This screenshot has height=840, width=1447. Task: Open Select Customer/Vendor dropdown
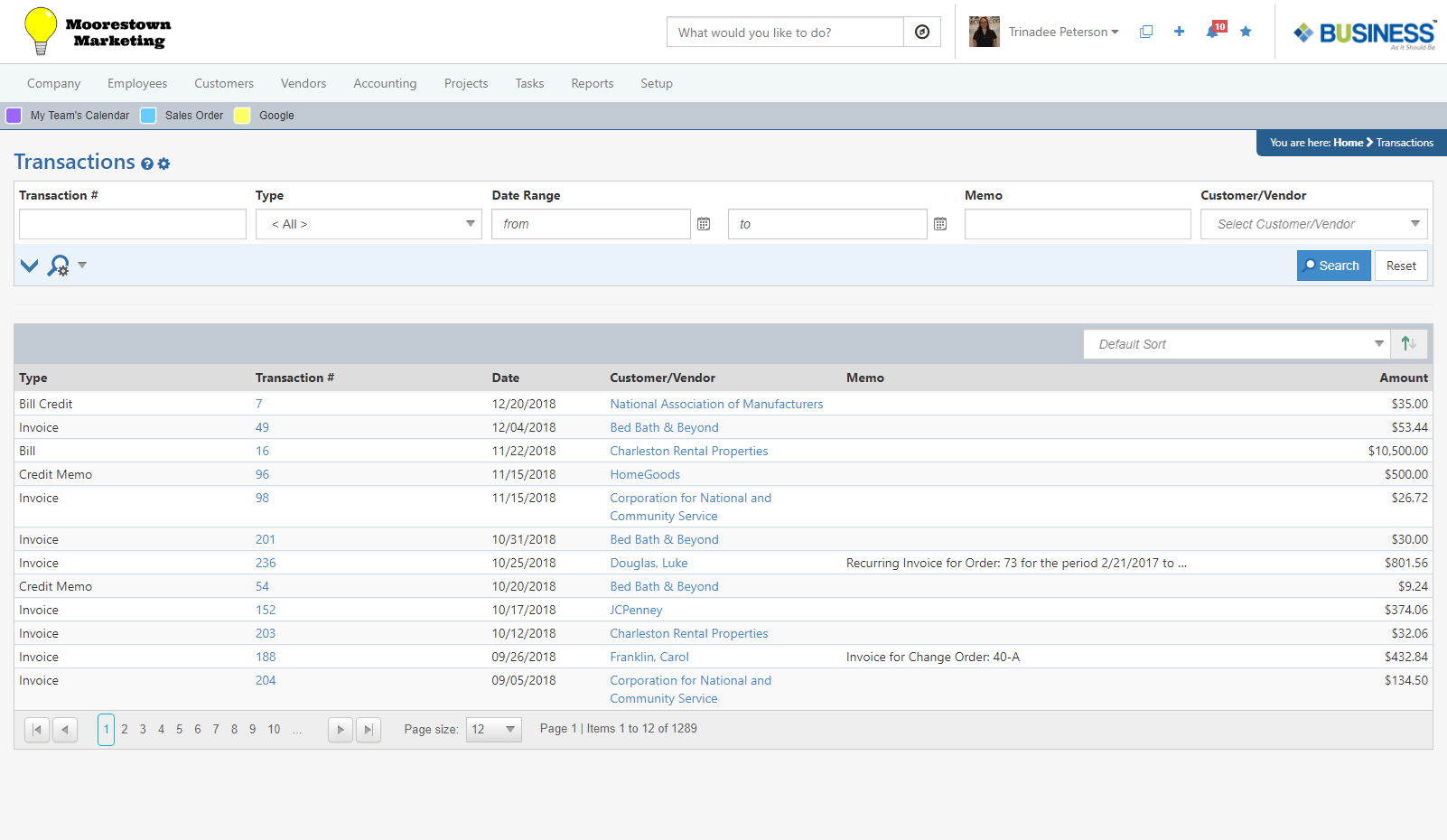click(1314, 224)
